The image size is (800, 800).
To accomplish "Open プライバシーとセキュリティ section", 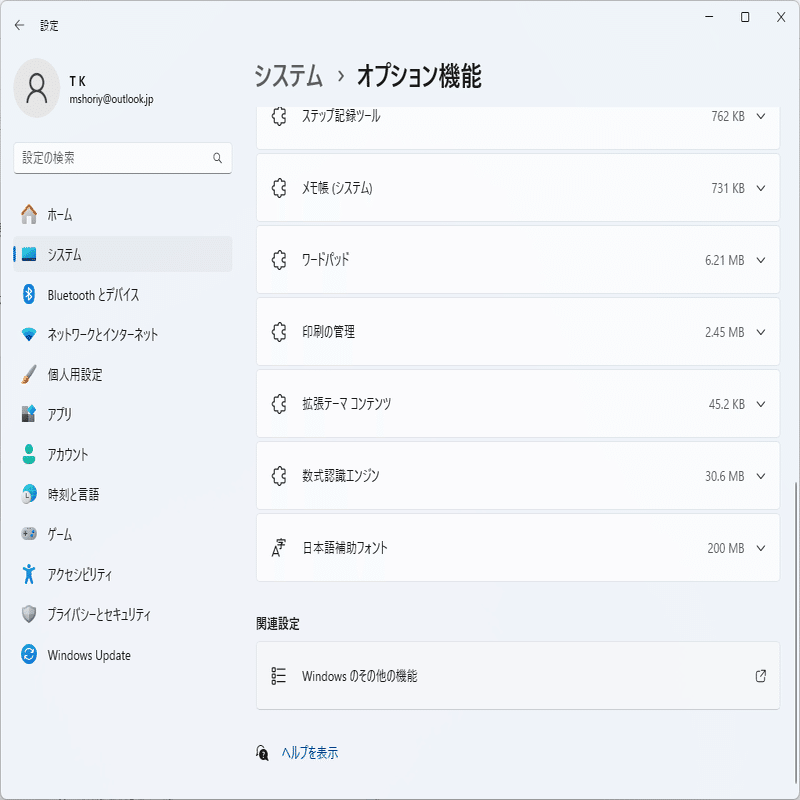I will (x=122, y=614).
